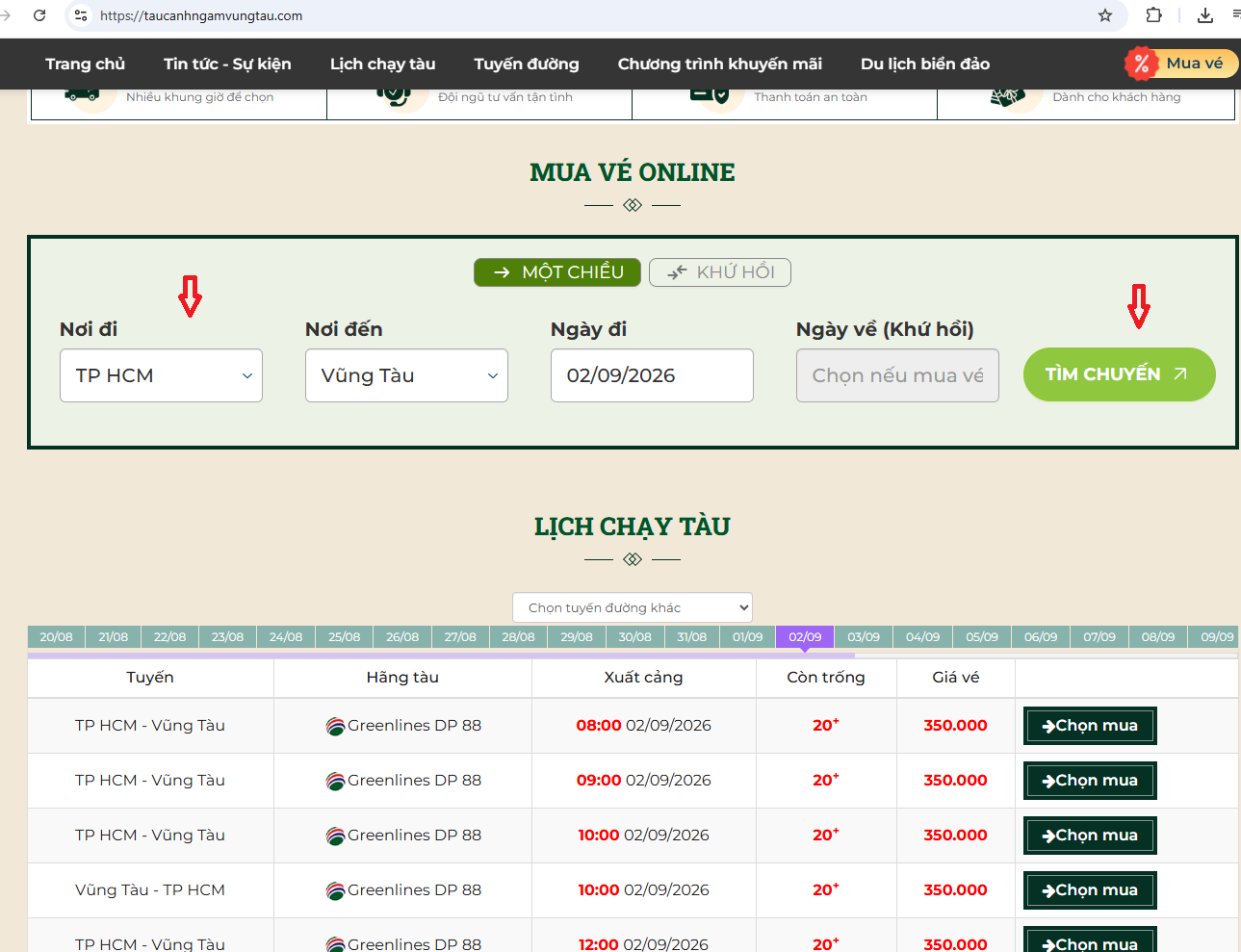Click the TÌM CHUYẾN search button

tap(1119, 374)
